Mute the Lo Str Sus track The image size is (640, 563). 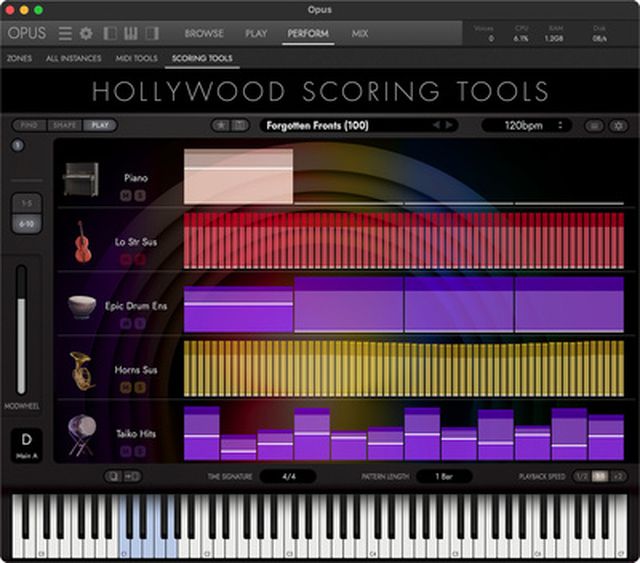coord(126,260)
